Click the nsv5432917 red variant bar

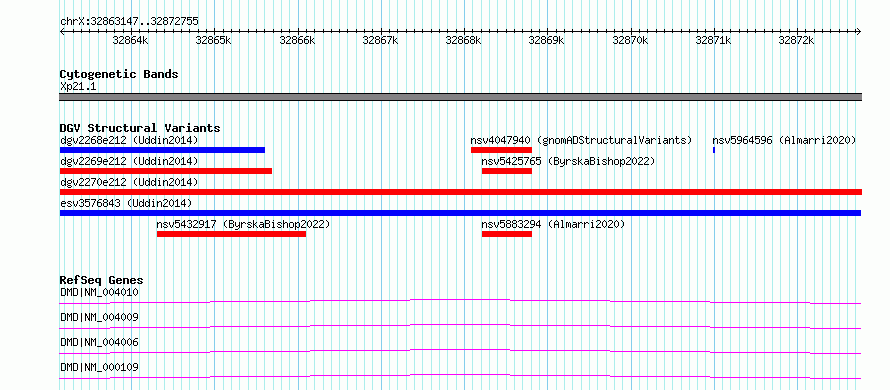pyautogui.click(x=232, y=234)
